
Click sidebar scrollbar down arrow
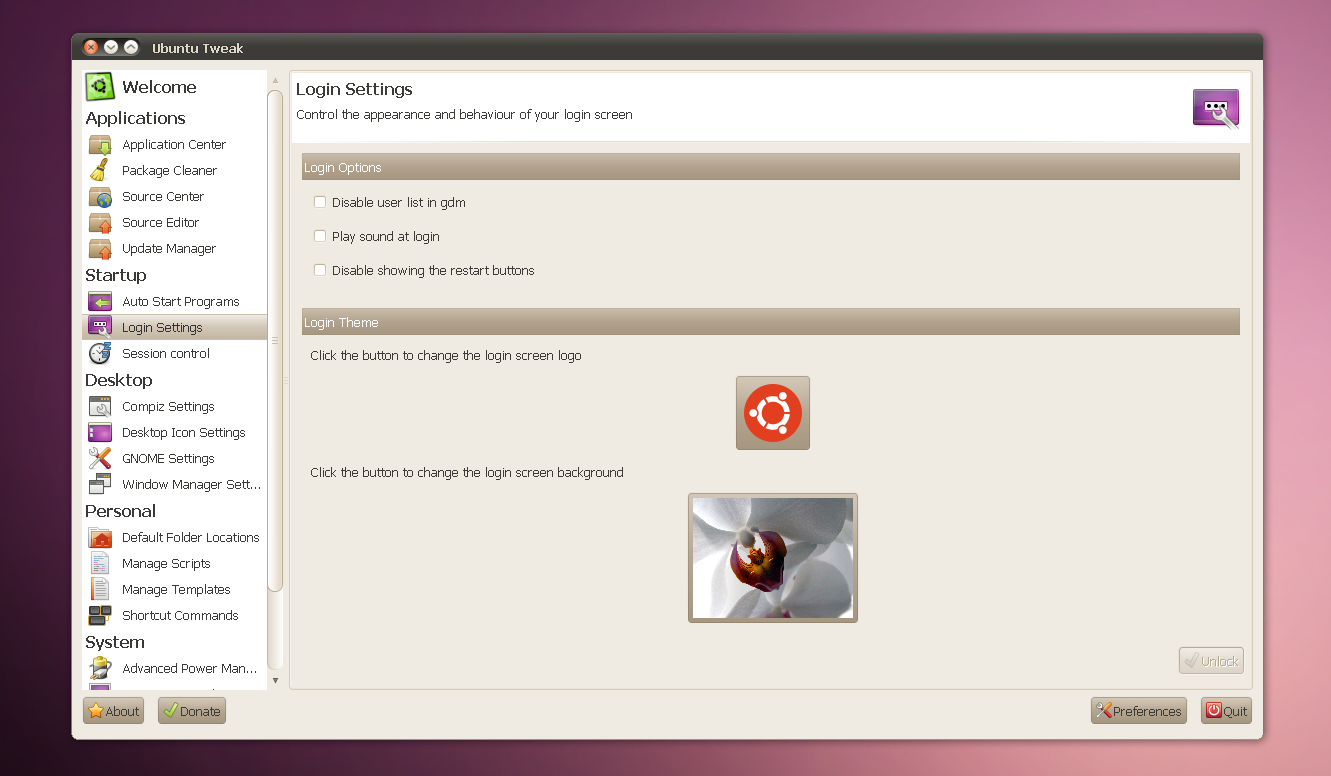point(275,680)
